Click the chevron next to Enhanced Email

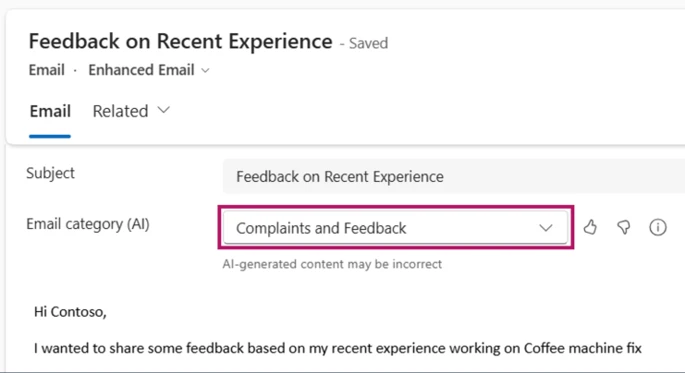205,70
